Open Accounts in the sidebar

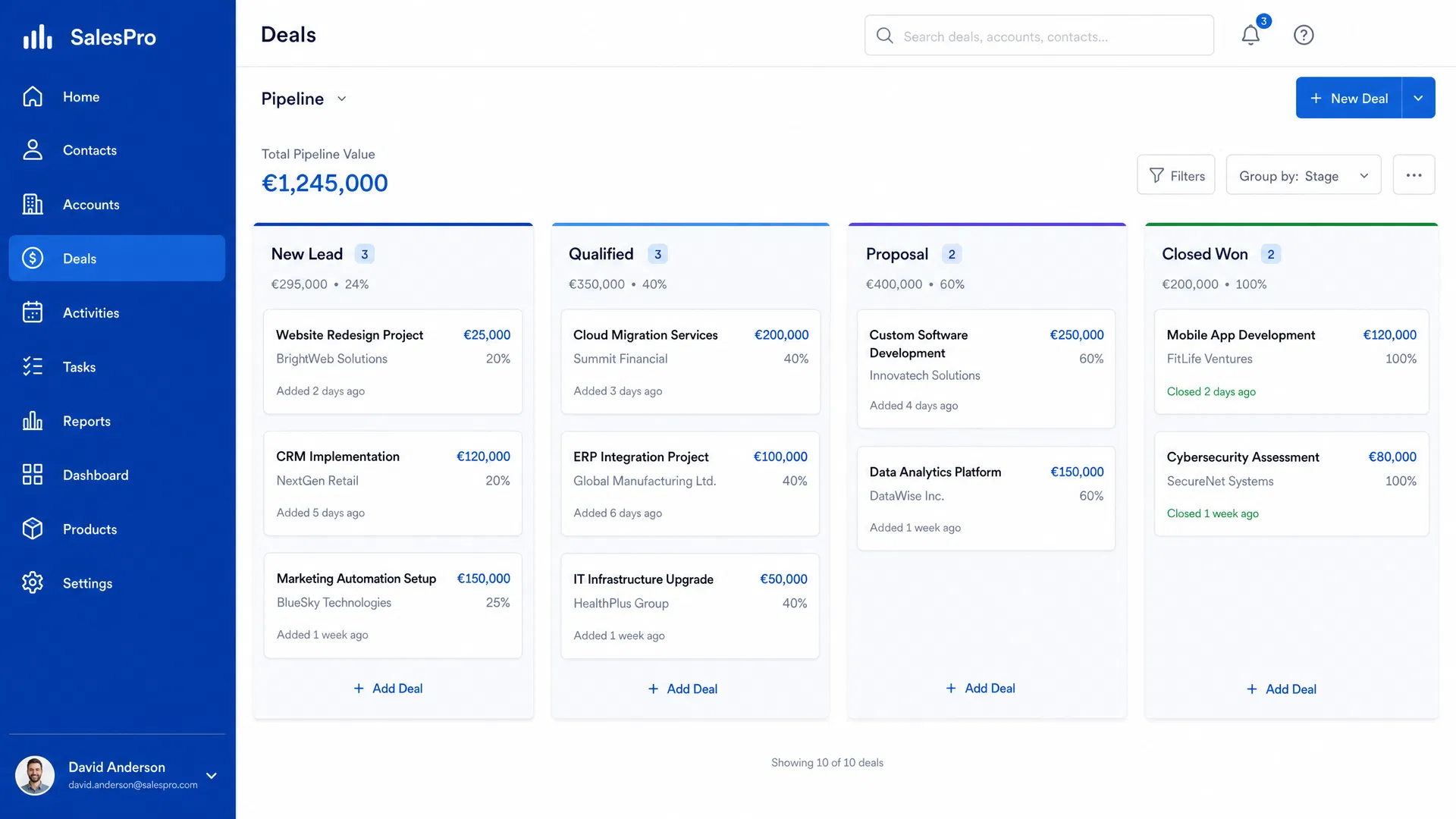pos(117,204)
